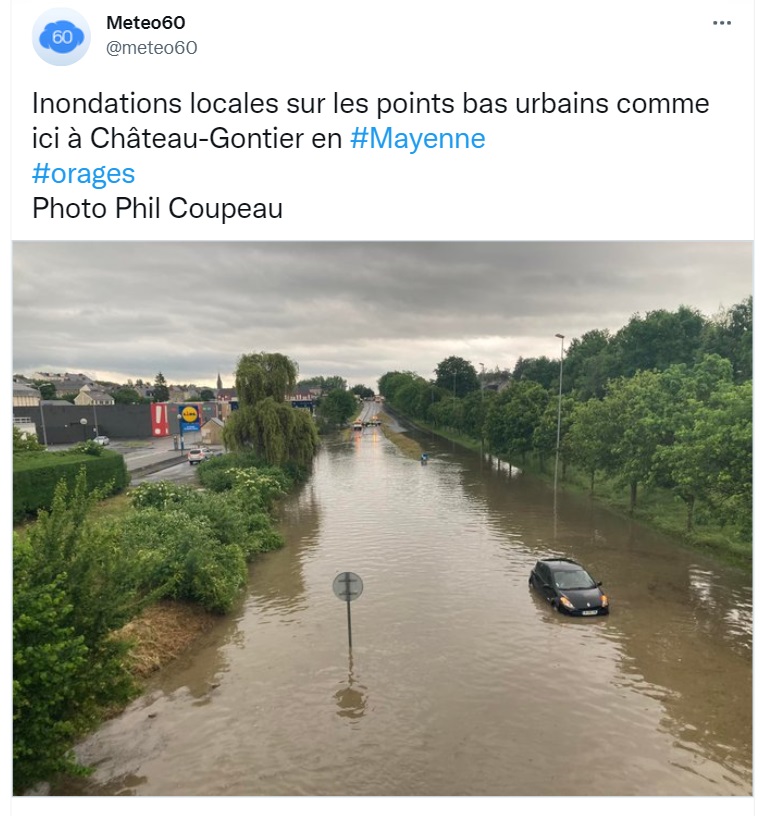Image resolution: width=760 pixels, height=816 pixels.
Task: Click the stranded black car in photo
Action: click(568, 586)
